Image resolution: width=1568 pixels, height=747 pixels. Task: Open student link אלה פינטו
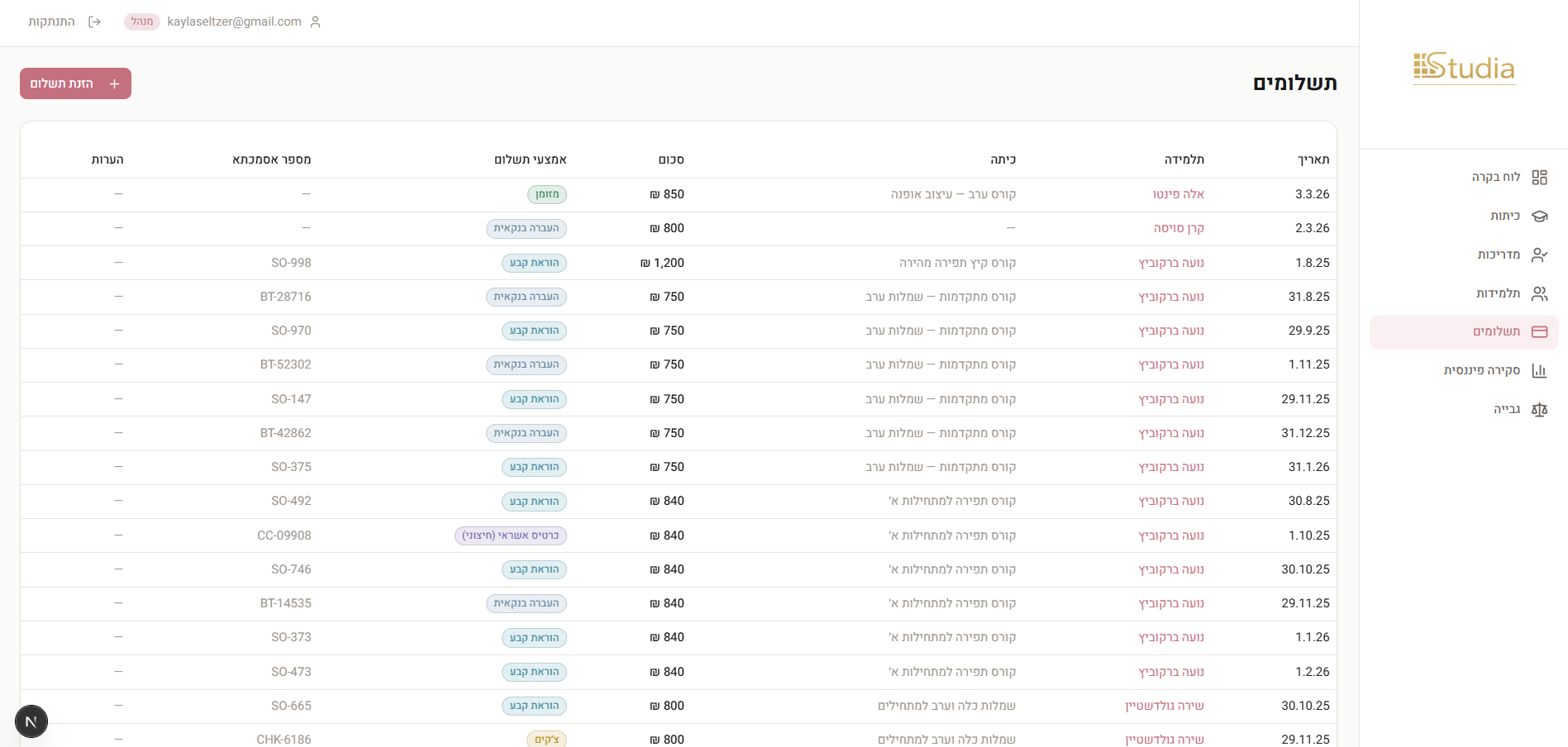[x=1178, y=194]
